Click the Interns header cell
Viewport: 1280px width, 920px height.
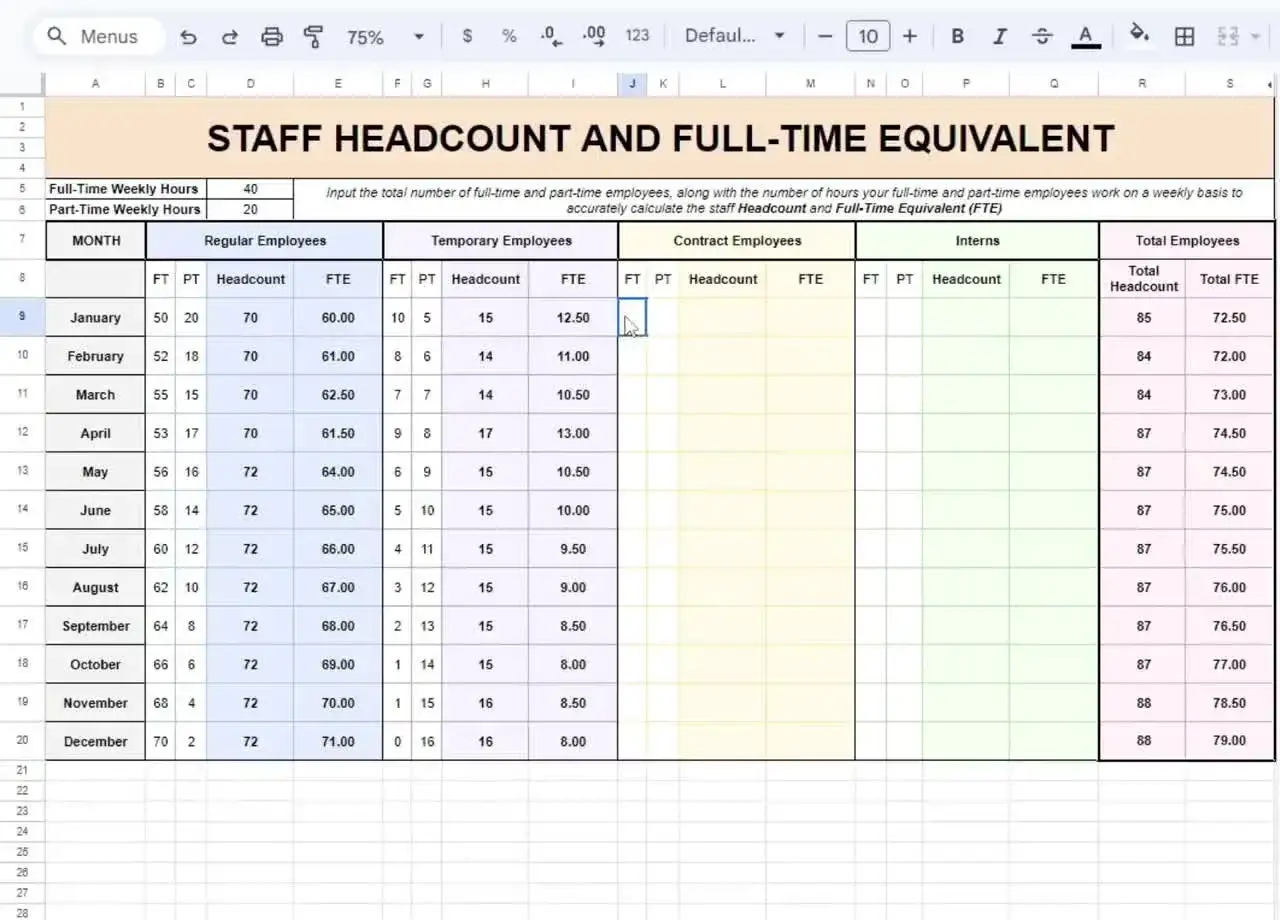point(977,241)
